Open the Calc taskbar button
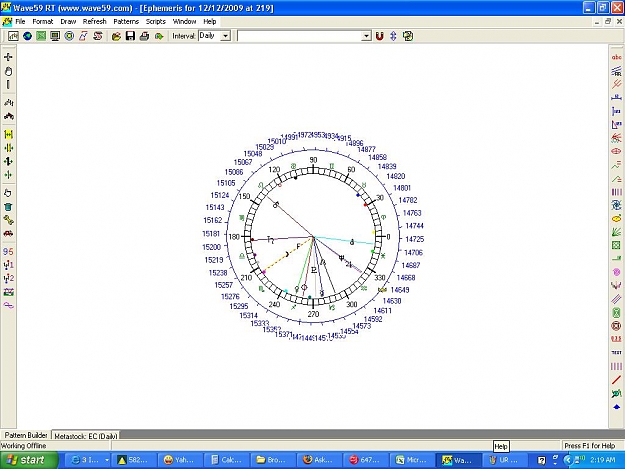Screen dimensions: 625x469 [x=227, y=460]
